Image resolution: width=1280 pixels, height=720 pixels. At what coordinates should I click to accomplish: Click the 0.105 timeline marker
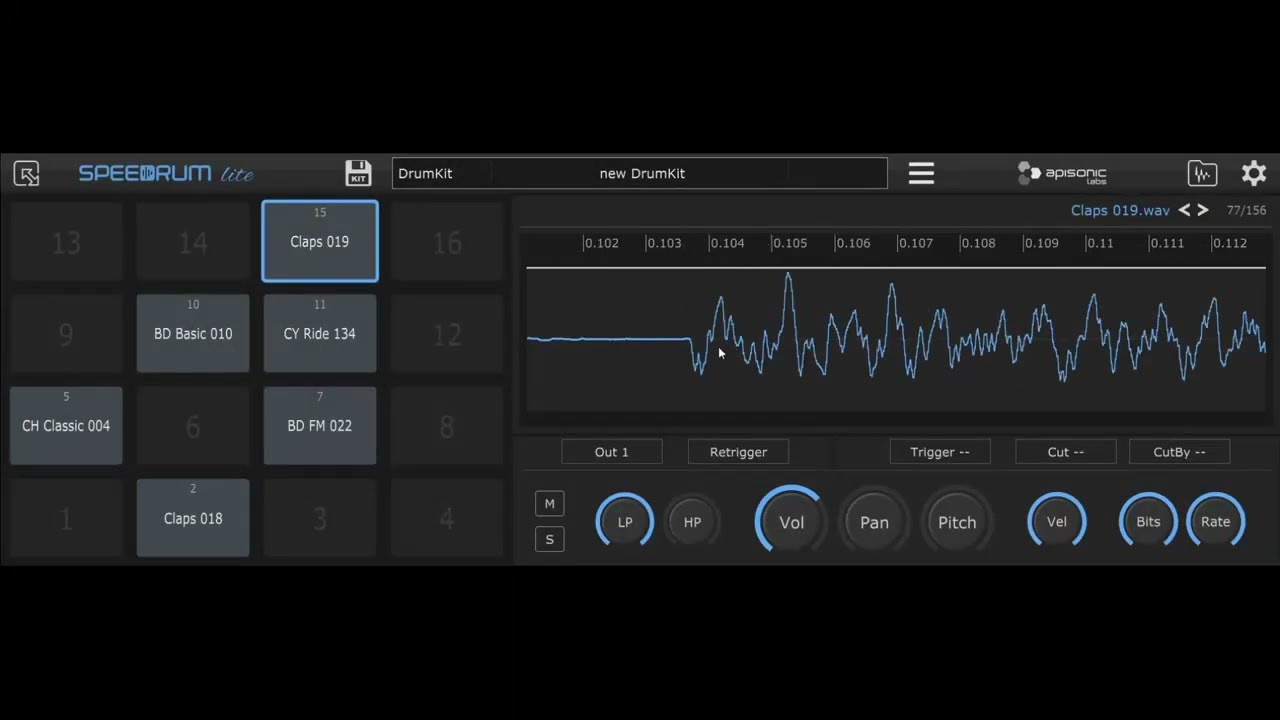[x=790, y=243]
